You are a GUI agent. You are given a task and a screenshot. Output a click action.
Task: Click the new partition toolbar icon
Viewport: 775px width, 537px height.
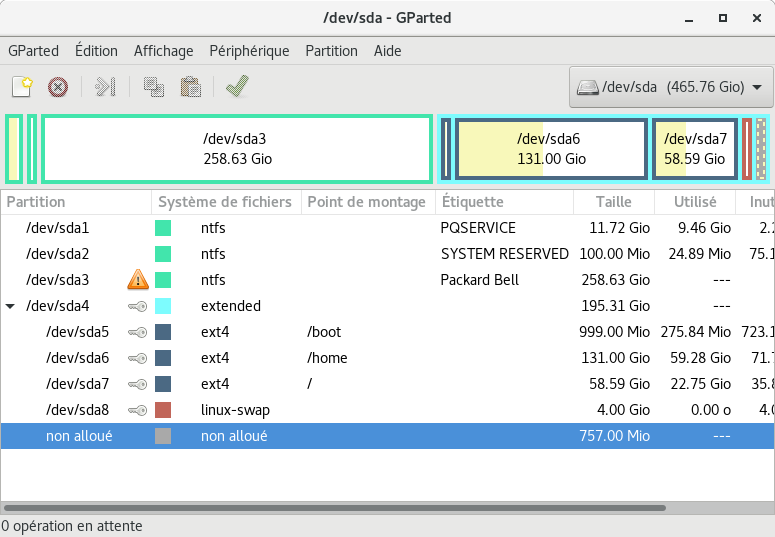pos(22,87)
